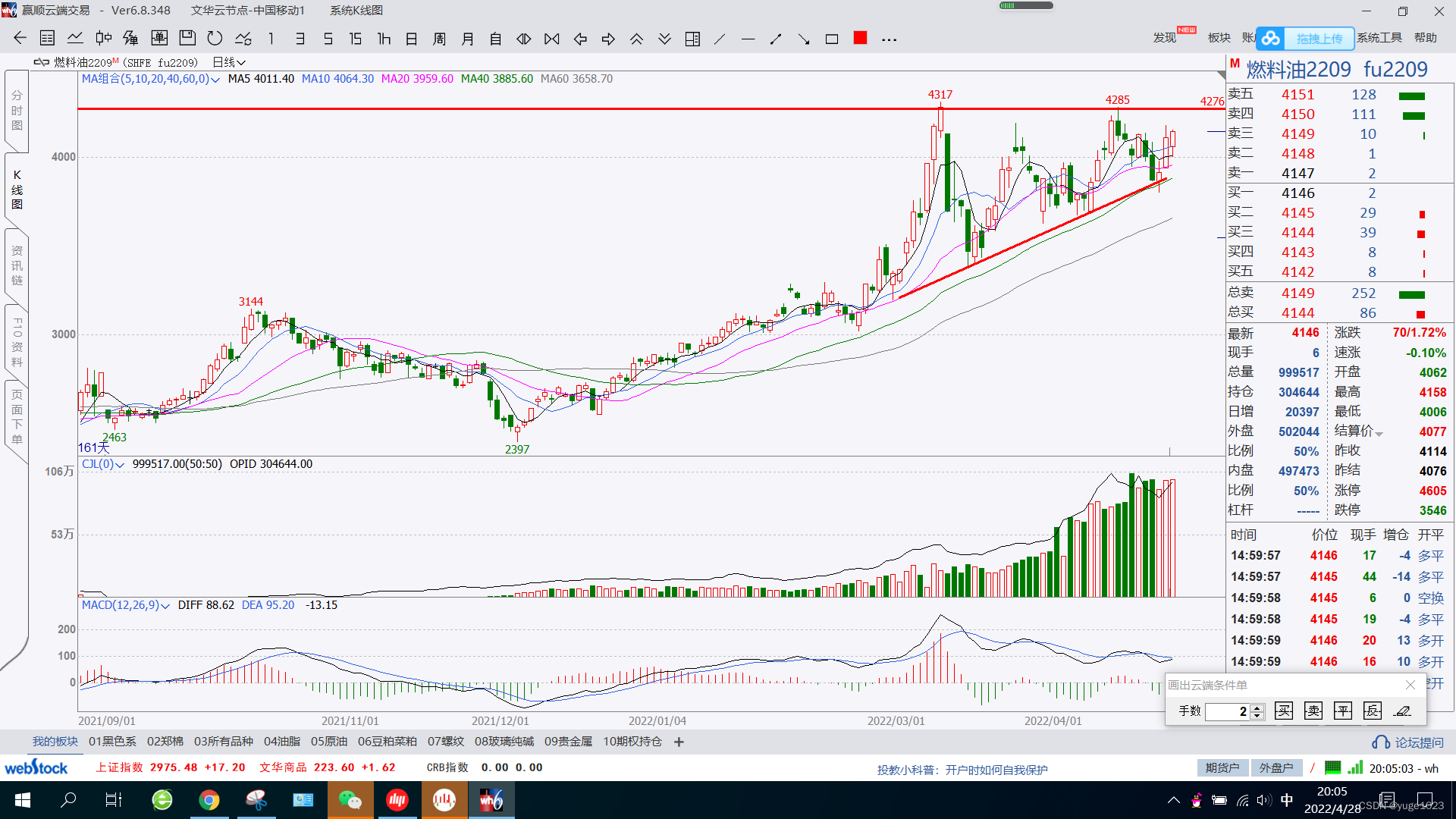Add a new sector tab with plus

coord(679,742)
